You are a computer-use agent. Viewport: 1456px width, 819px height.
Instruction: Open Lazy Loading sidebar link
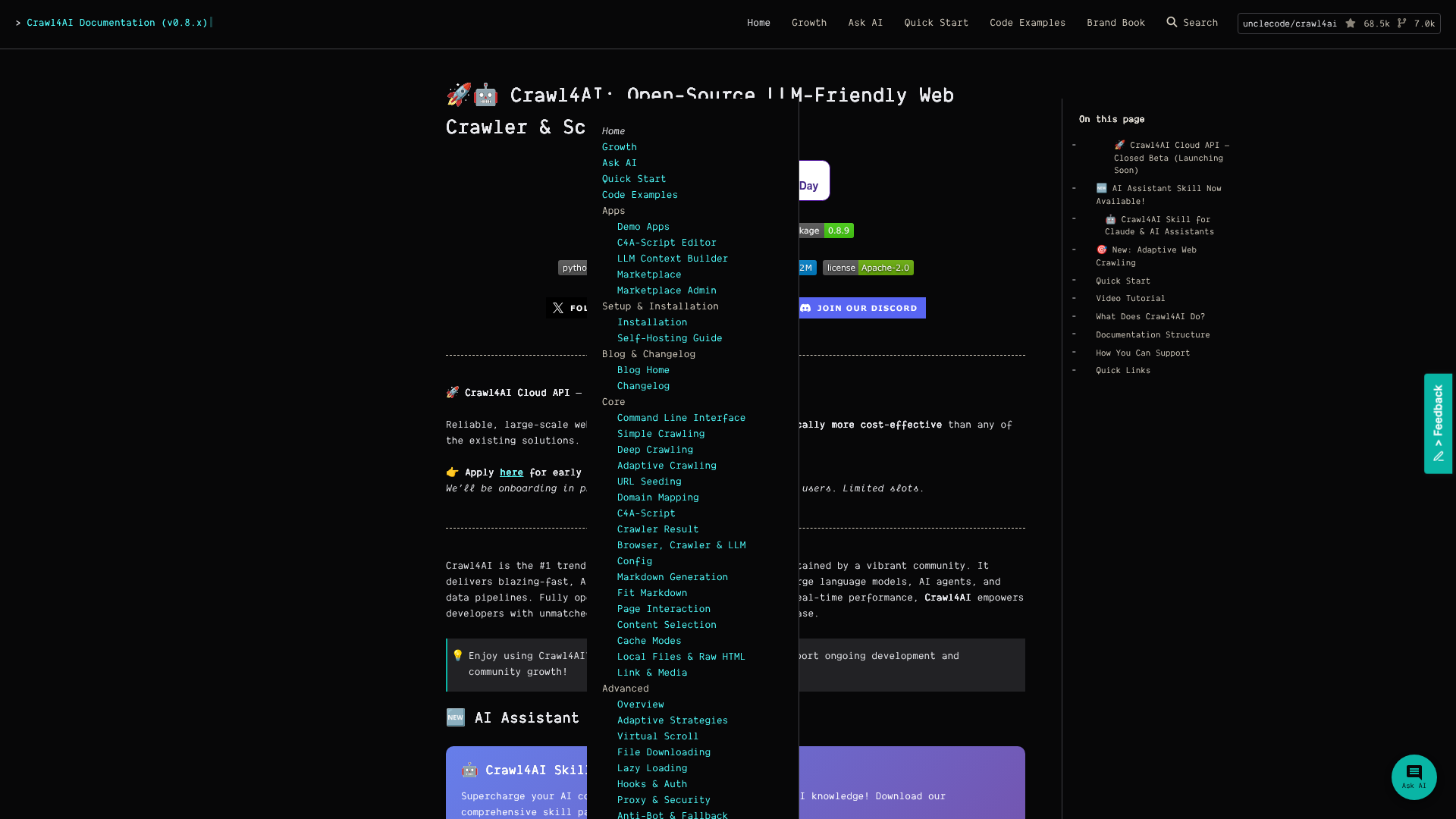tap(652, 768)
